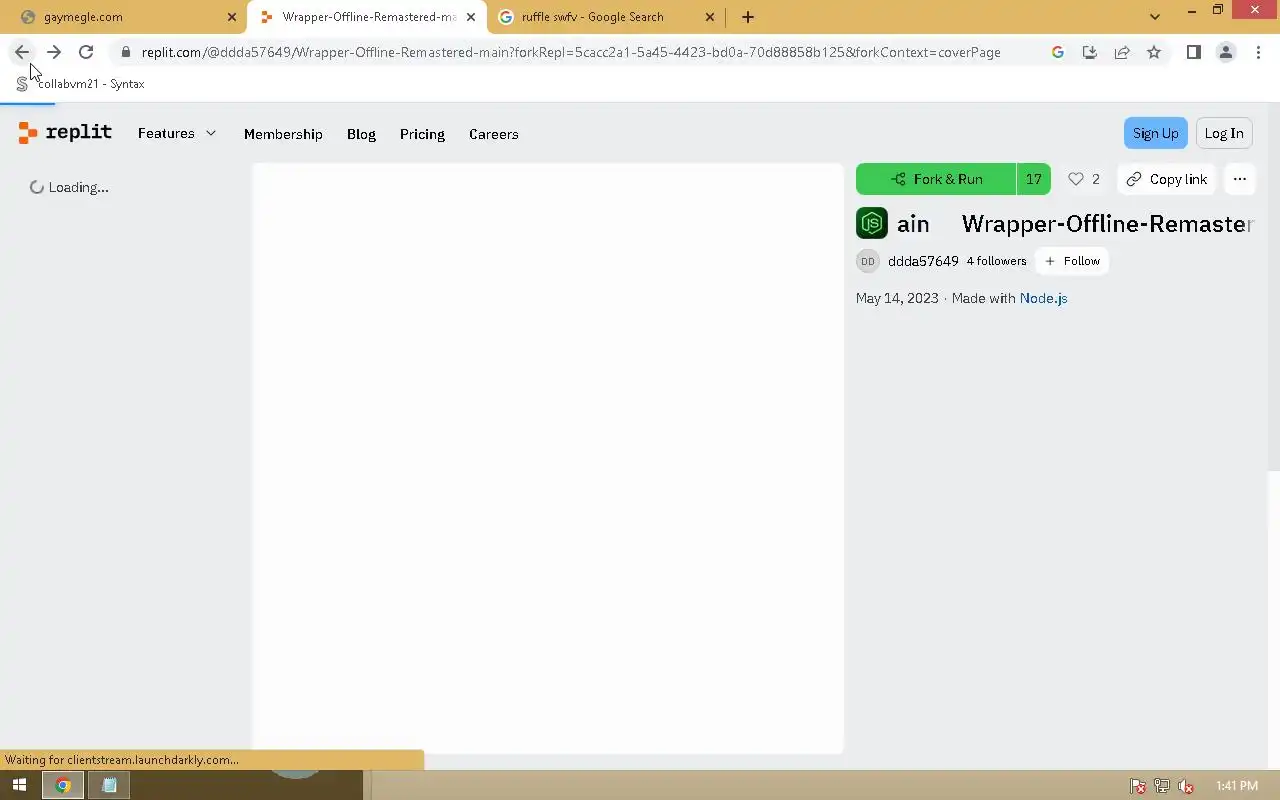The width and height of the screenshot is (1280, 800).
Task: Go back using browser back arrow
Action: [22, 52]
